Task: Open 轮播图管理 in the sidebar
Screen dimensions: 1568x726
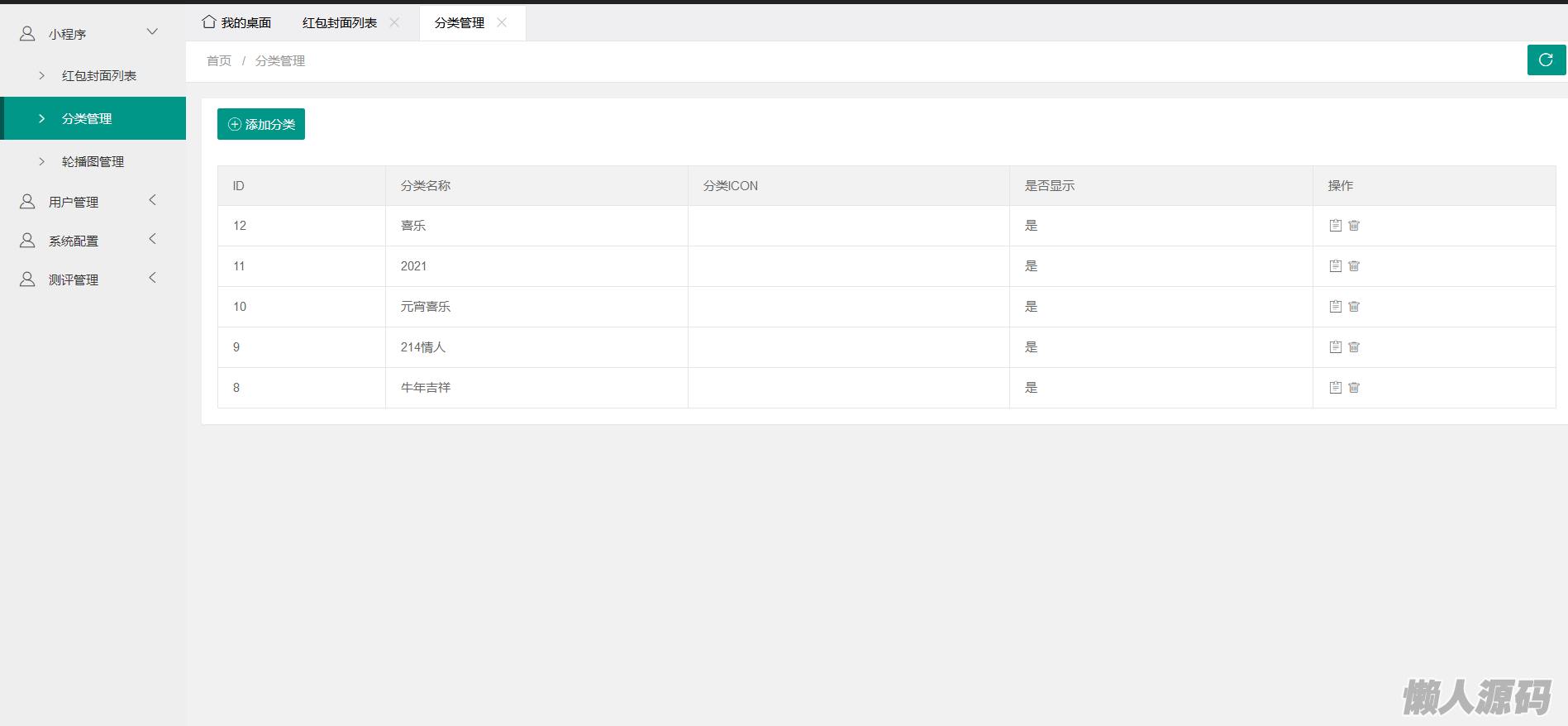Action: pyautogui.click(x=93, y=162)
